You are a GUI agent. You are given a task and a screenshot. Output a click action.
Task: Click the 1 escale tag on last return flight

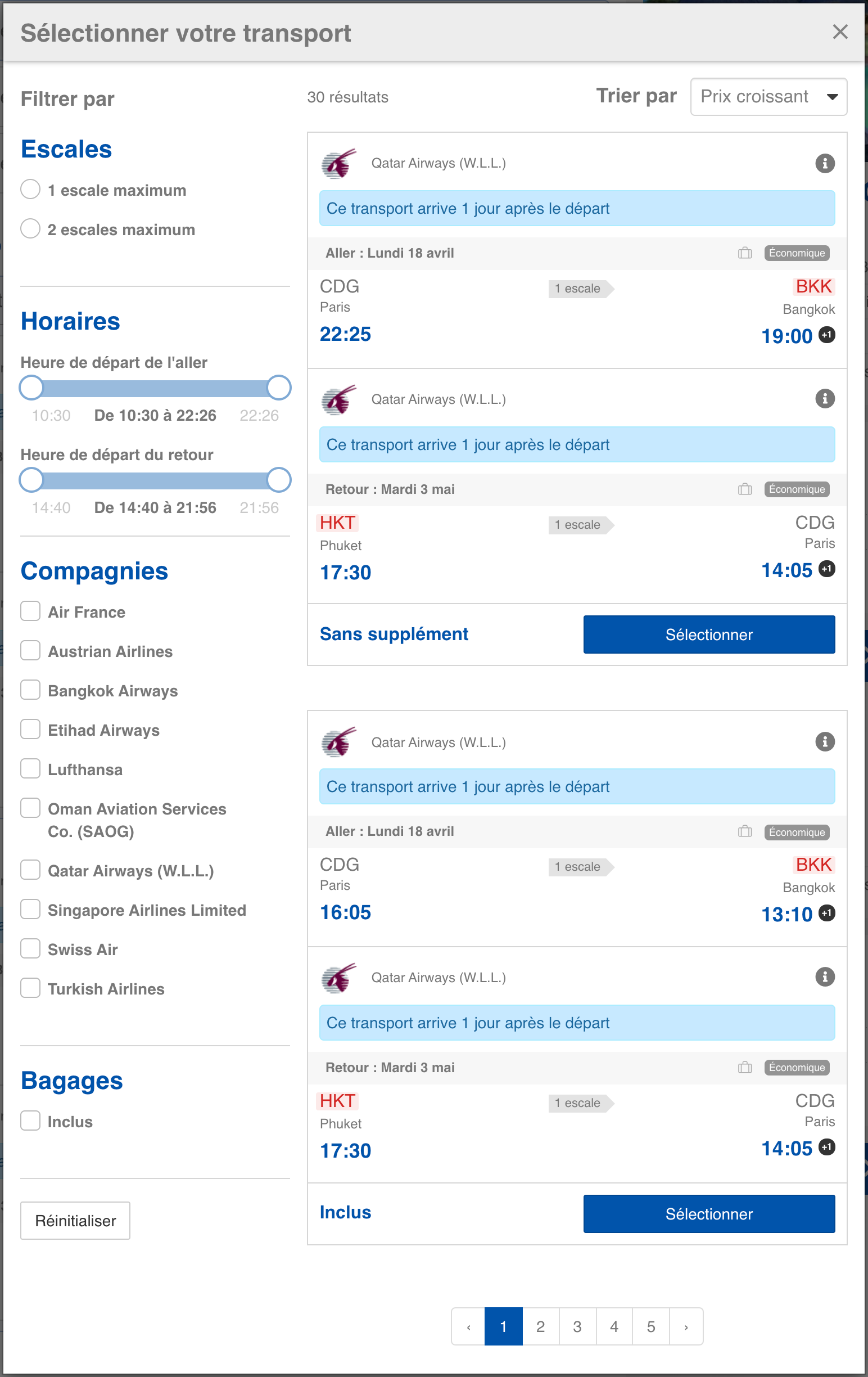pyautogui.click(x=578, y=1103)
